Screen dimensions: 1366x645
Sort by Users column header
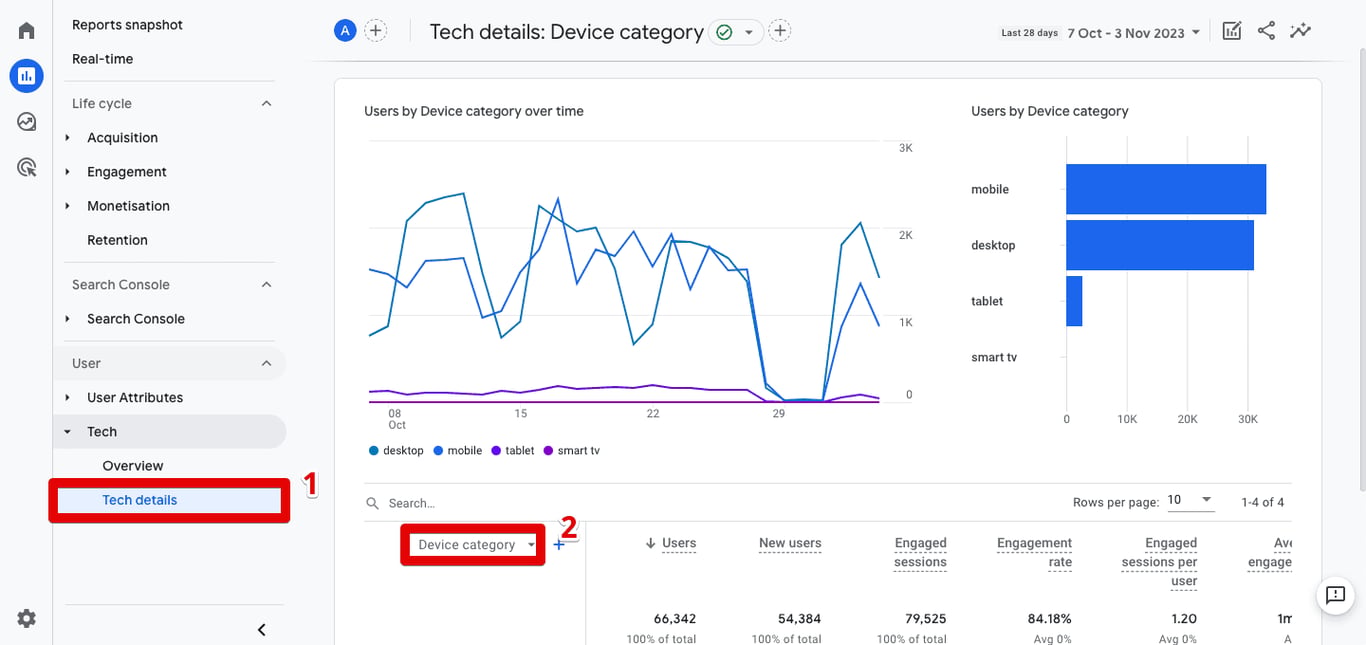tap(679, 543)
